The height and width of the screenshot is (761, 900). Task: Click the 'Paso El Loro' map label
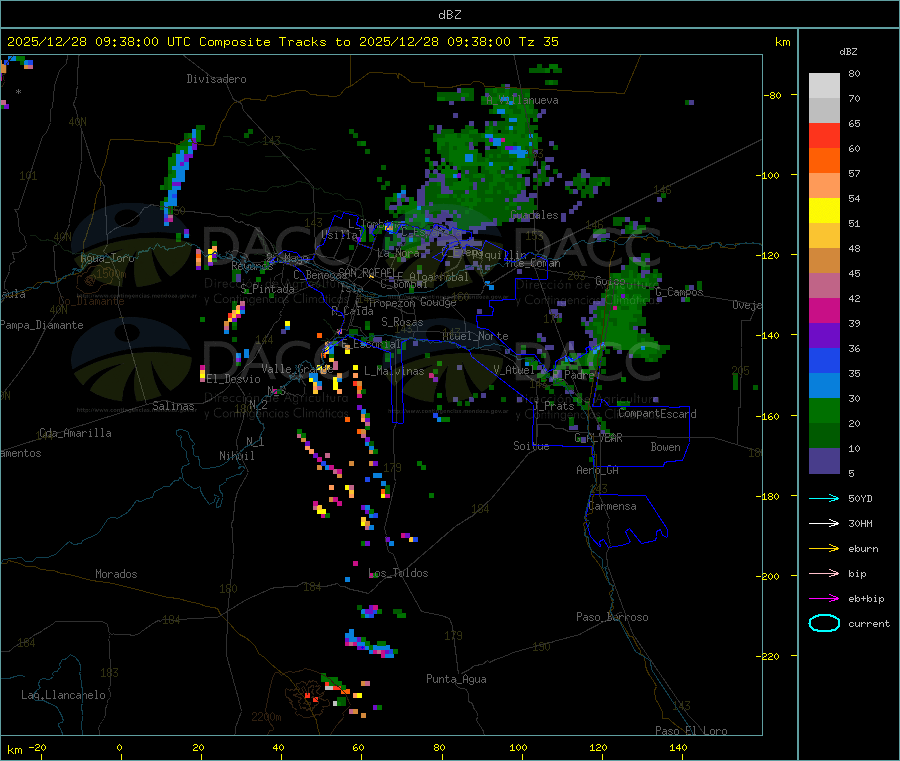point(691,731)
